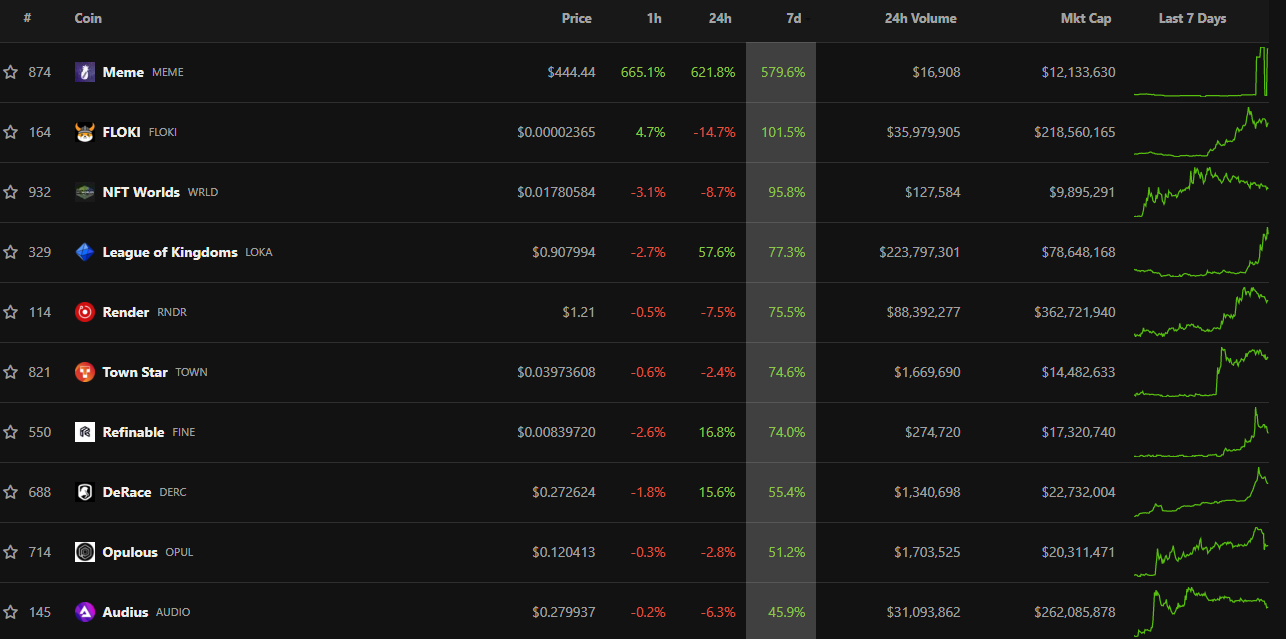Open the FLOKI coin page
The width and height of the screenshot is (1286, 639).
(122, 132)
